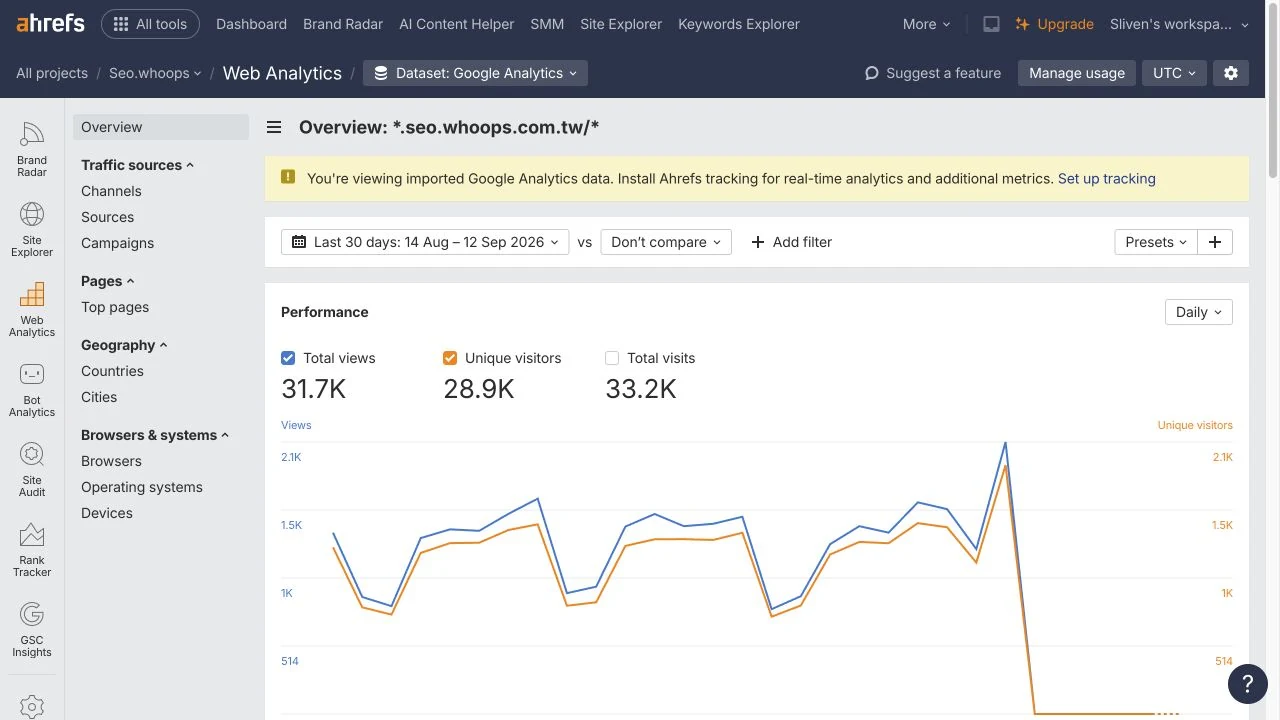
Task: Open Site Explorer in top navigation
Action: click(621, 24)
